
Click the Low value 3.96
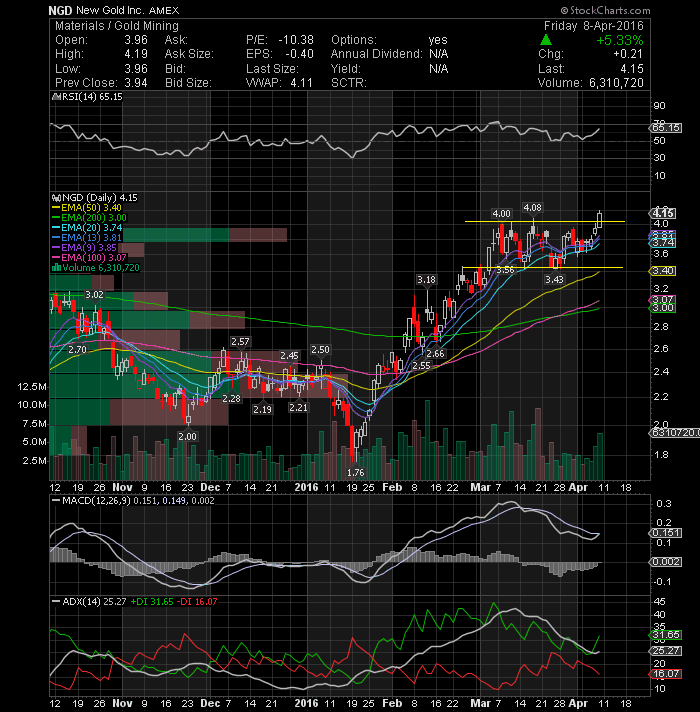click(136, 69)
